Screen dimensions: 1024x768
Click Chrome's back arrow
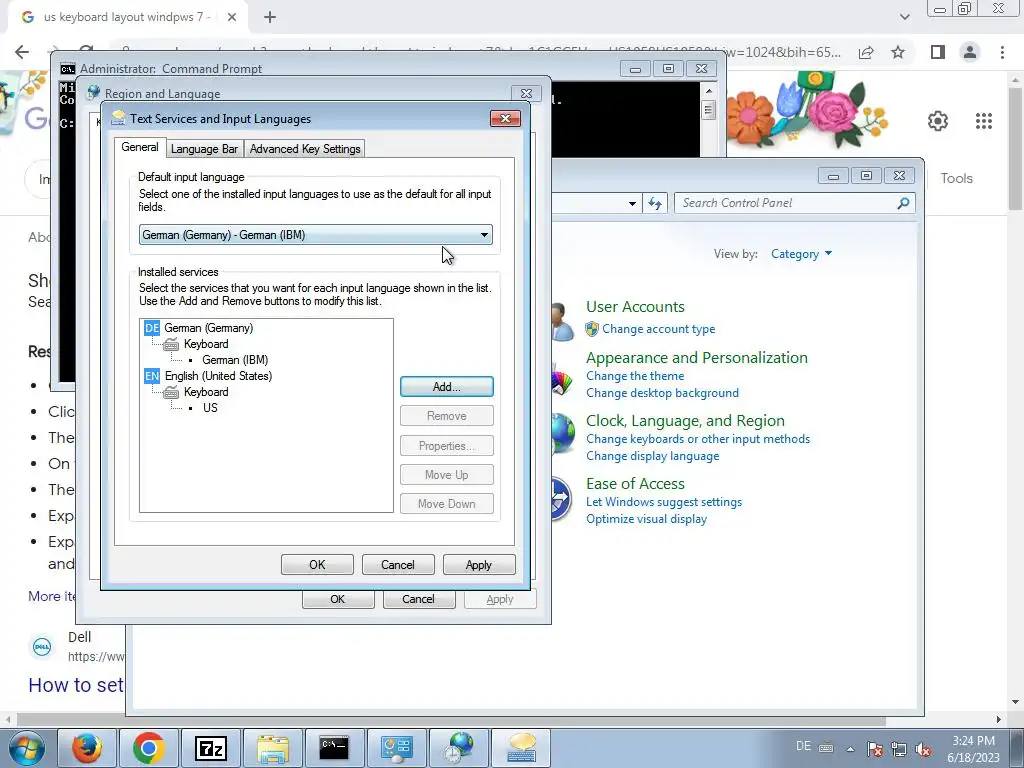[22, 52]
